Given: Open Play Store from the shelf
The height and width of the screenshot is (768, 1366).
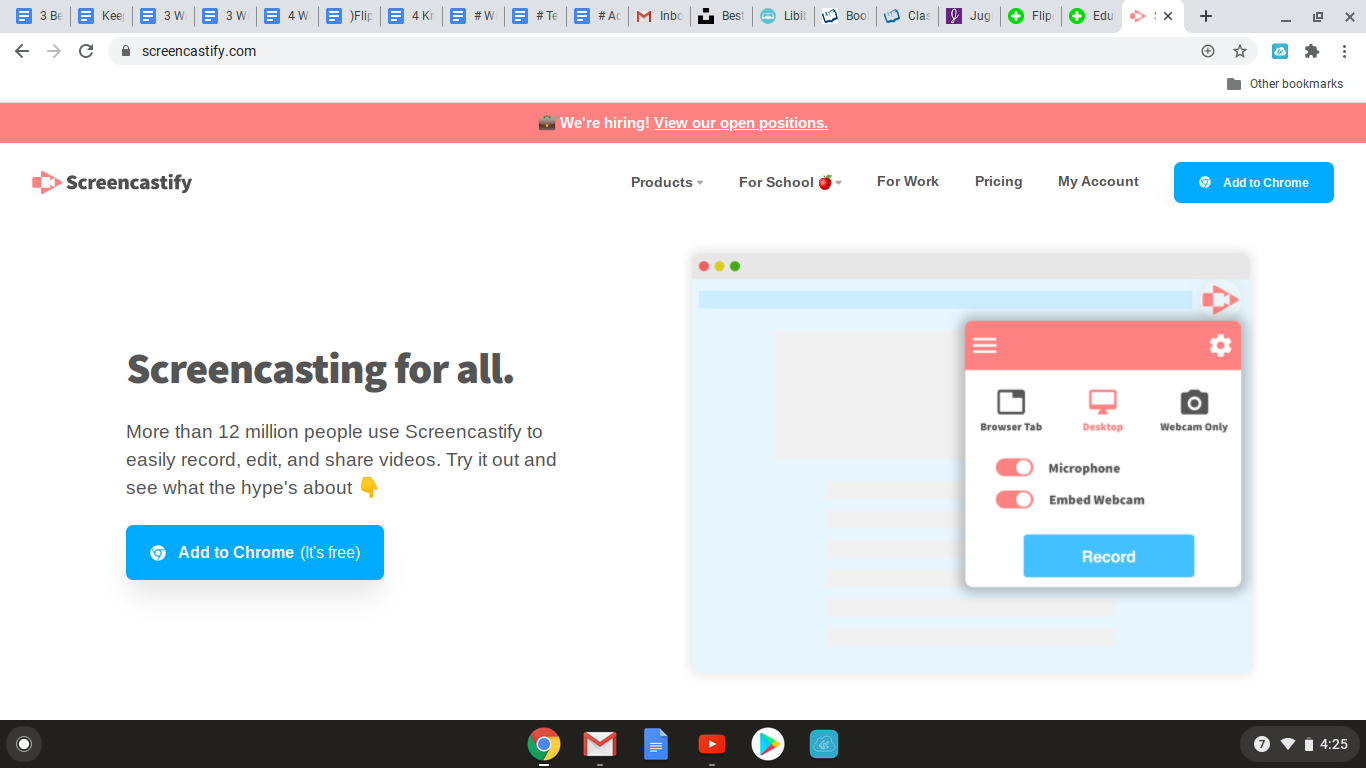Looking at the screenshot, I should [768, 744].
